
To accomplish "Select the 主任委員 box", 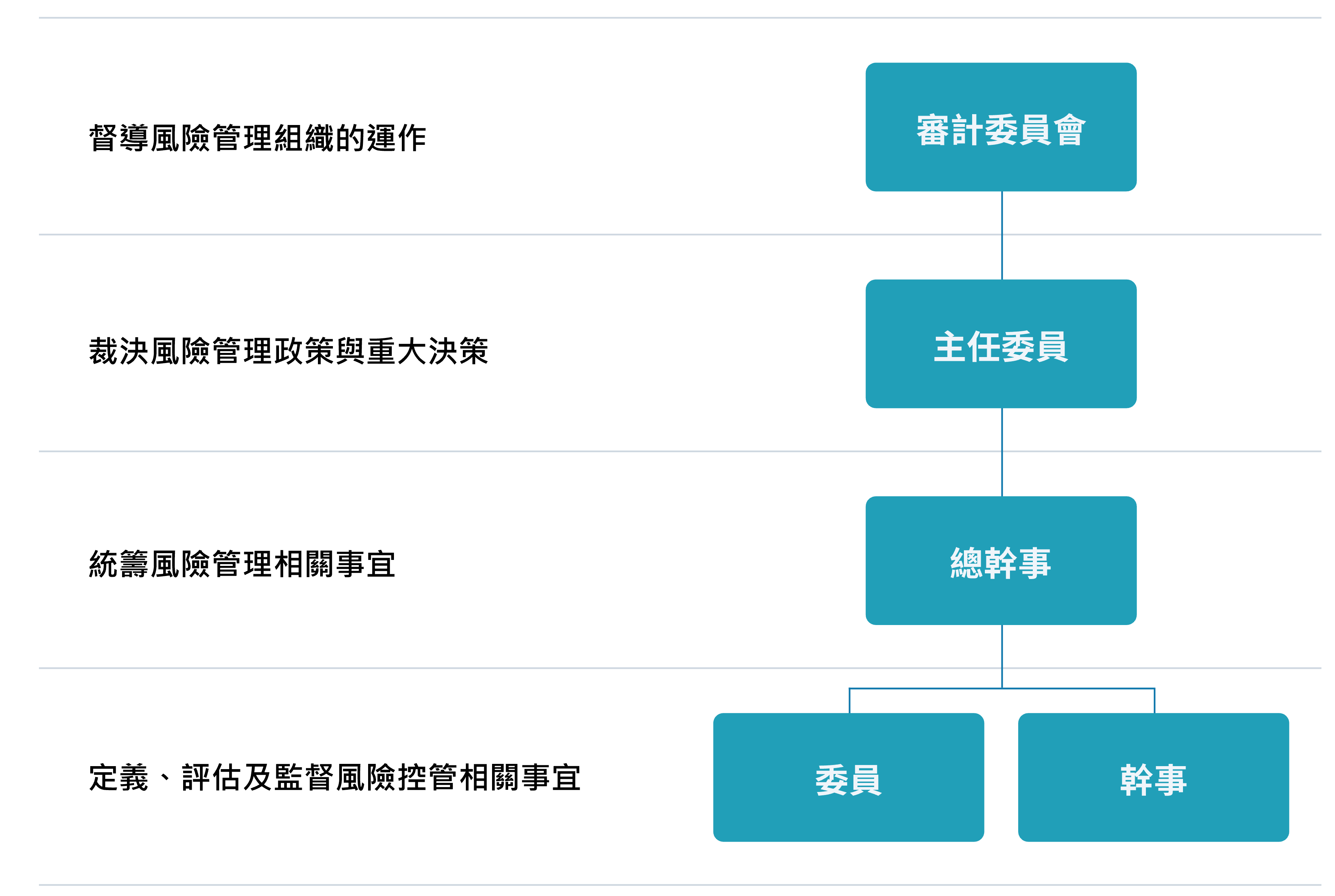I will [x=1001, y=344].
